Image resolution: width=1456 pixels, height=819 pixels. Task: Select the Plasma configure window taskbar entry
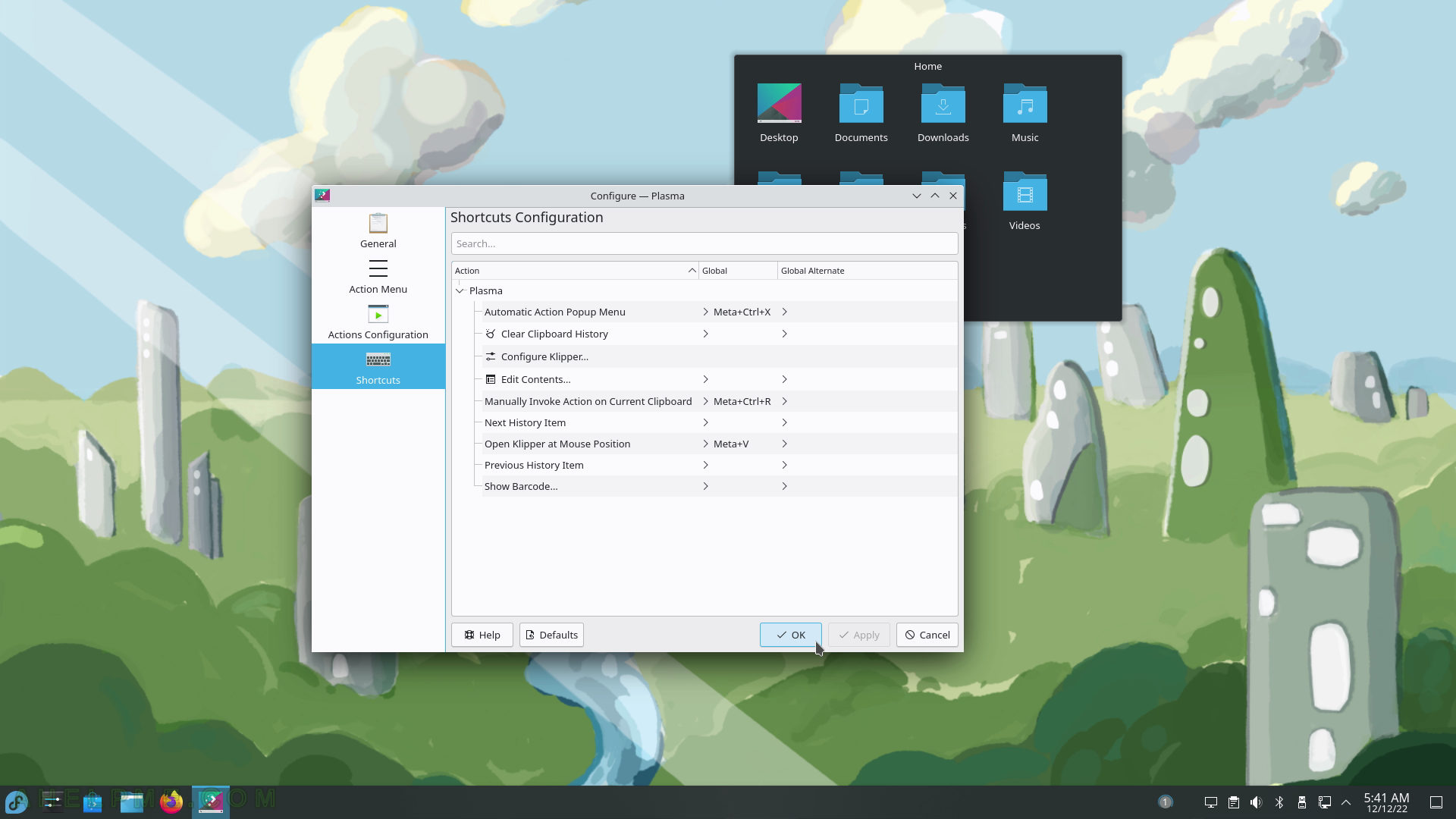tap(211, 802)
